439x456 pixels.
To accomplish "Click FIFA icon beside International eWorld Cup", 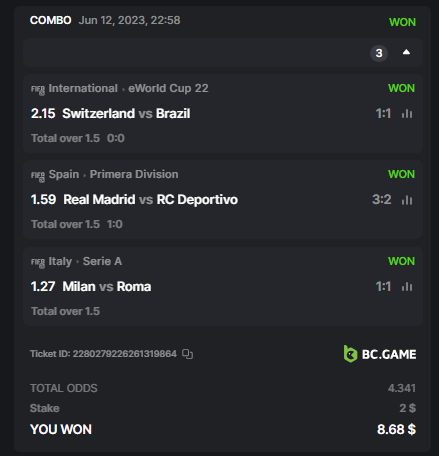I will [x=38, y=89].
